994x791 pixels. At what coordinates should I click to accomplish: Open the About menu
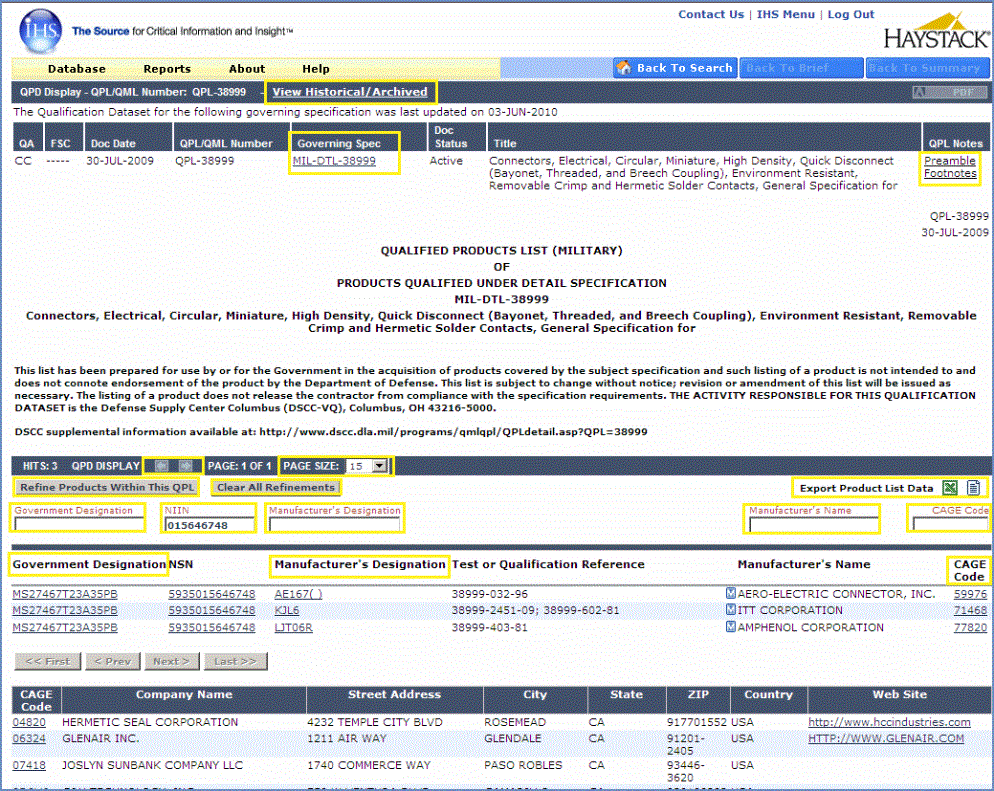(x=247, y=68)
